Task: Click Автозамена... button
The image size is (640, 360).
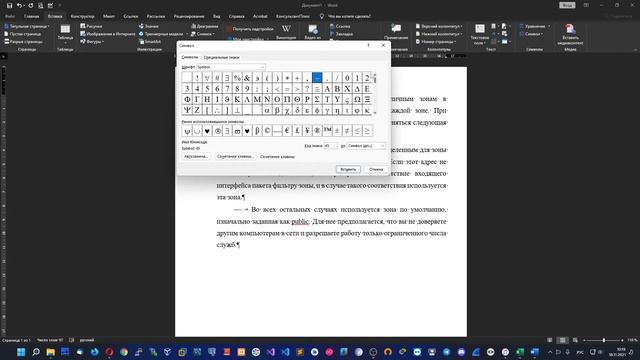Action: pyautogui.click(x=196, y=156)
